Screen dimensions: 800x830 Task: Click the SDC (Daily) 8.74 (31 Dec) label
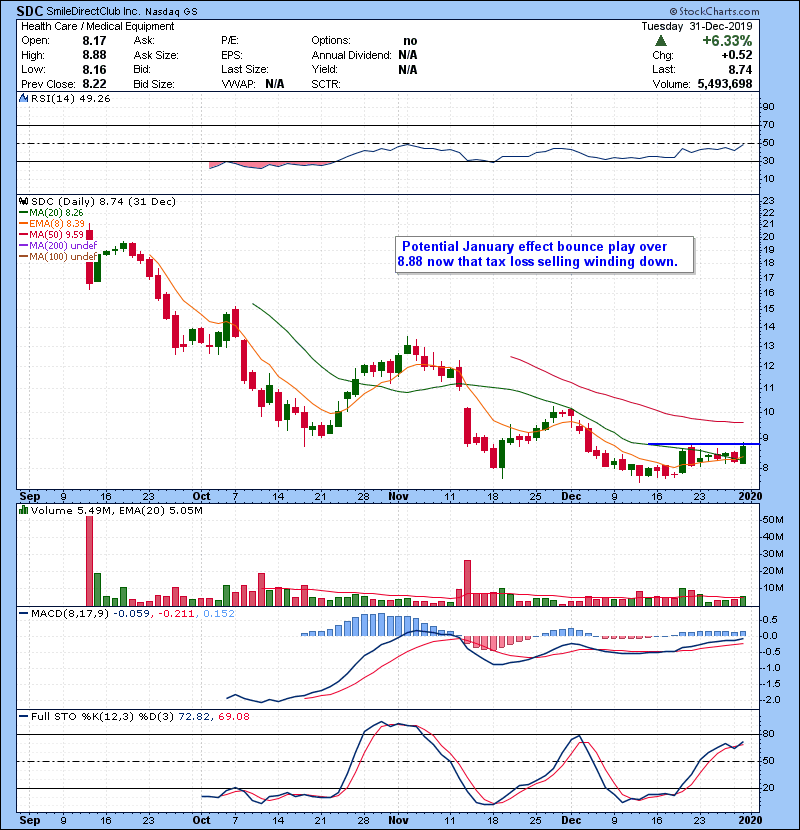[x=103, y=201]
